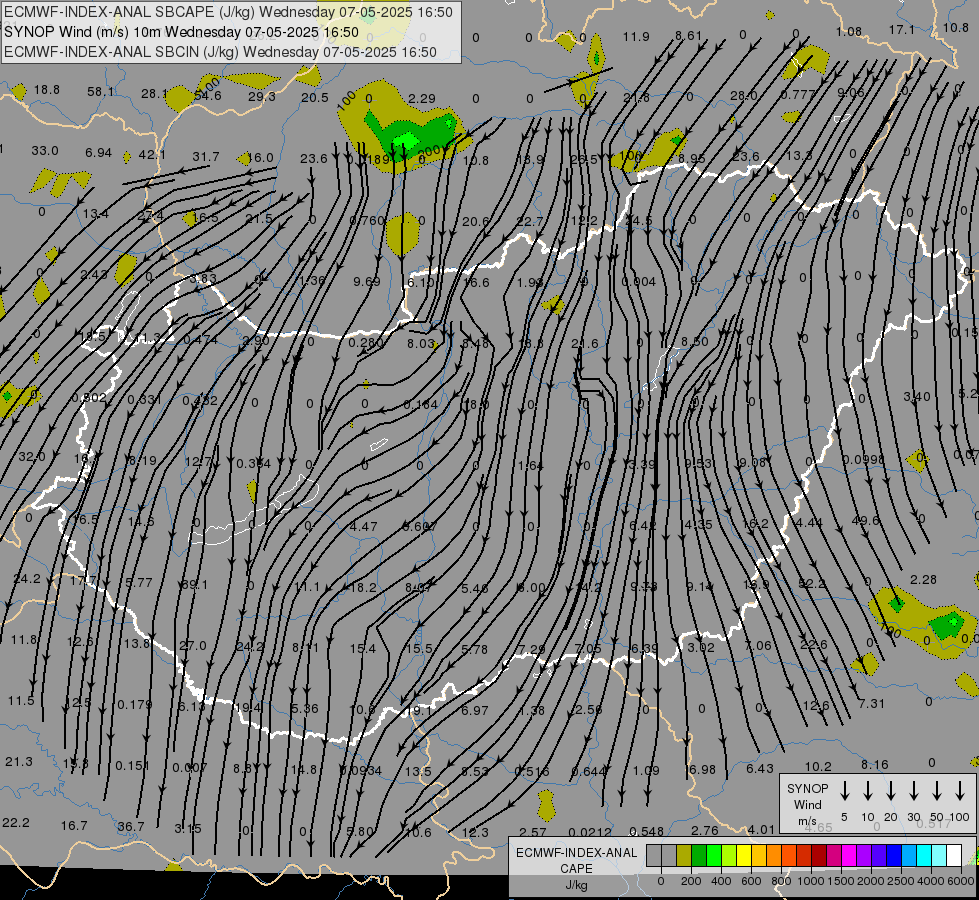
Task: Click the 36.7 value on the map
Action: coord(130,826)
